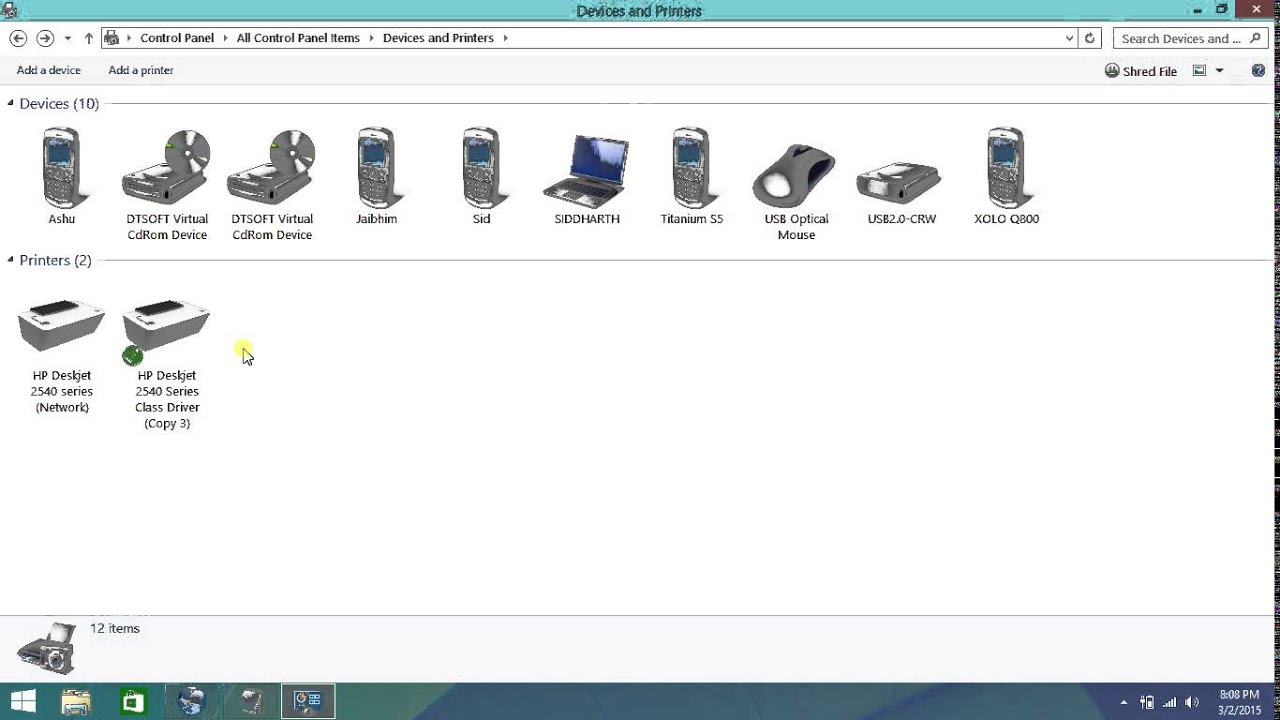This screenshot has width=1280, height=720.
Task: Navigate to All Control Panel Items breadcrumb
Action: (x=298, y=38)
